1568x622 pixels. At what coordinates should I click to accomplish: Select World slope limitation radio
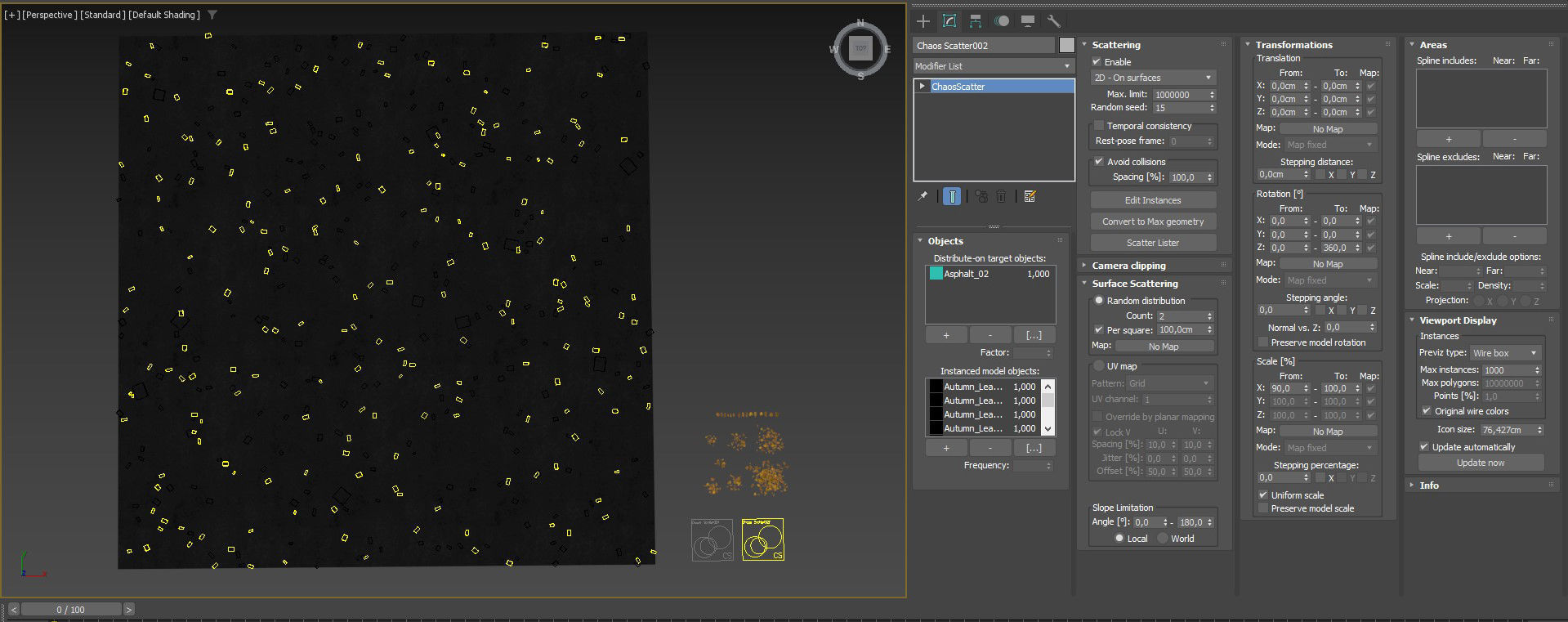(x=1163, y=539)
